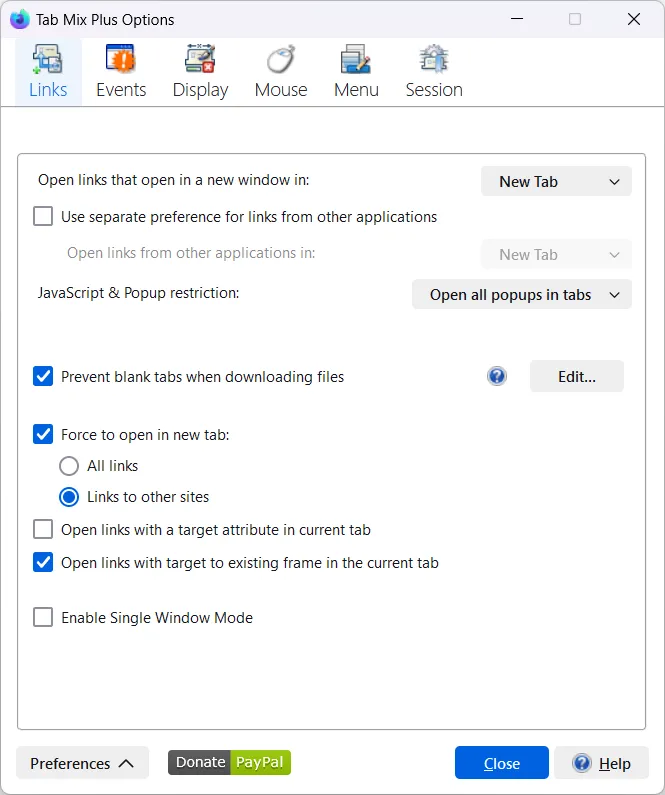Uncheck Prevent blank tabs when downloading files
Viewport: 665px width, 795px height.
(x=43, y=377)
